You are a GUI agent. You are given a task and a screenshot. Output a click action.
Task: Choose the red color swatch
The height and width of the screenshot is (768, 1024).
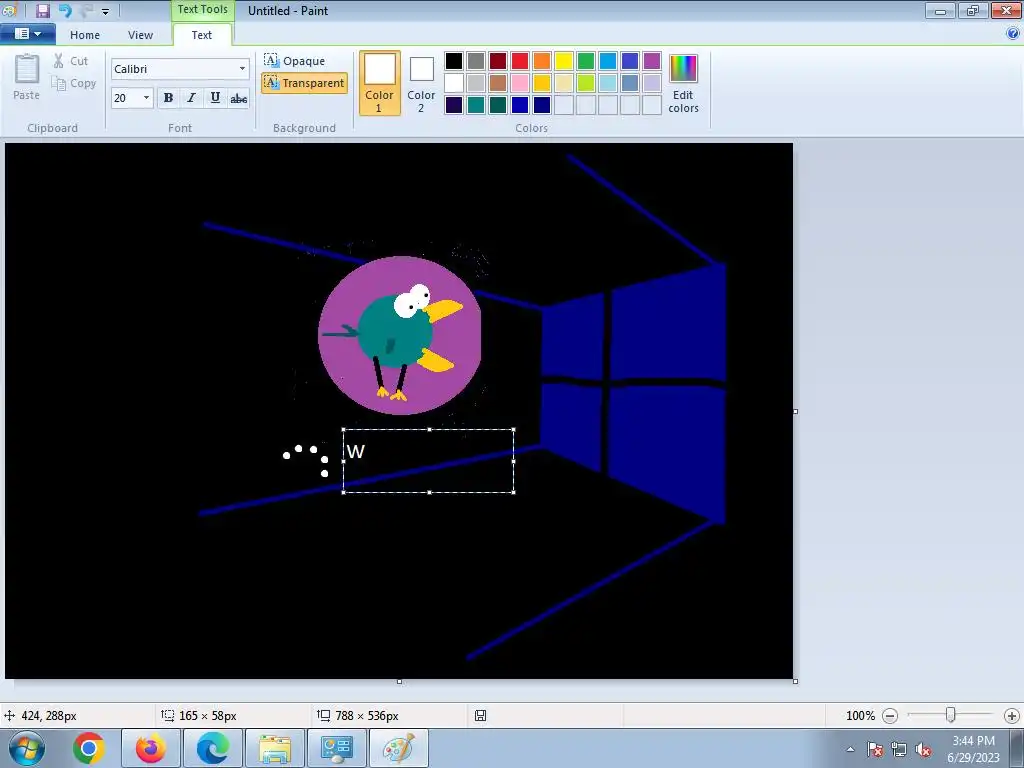(520, 61)
